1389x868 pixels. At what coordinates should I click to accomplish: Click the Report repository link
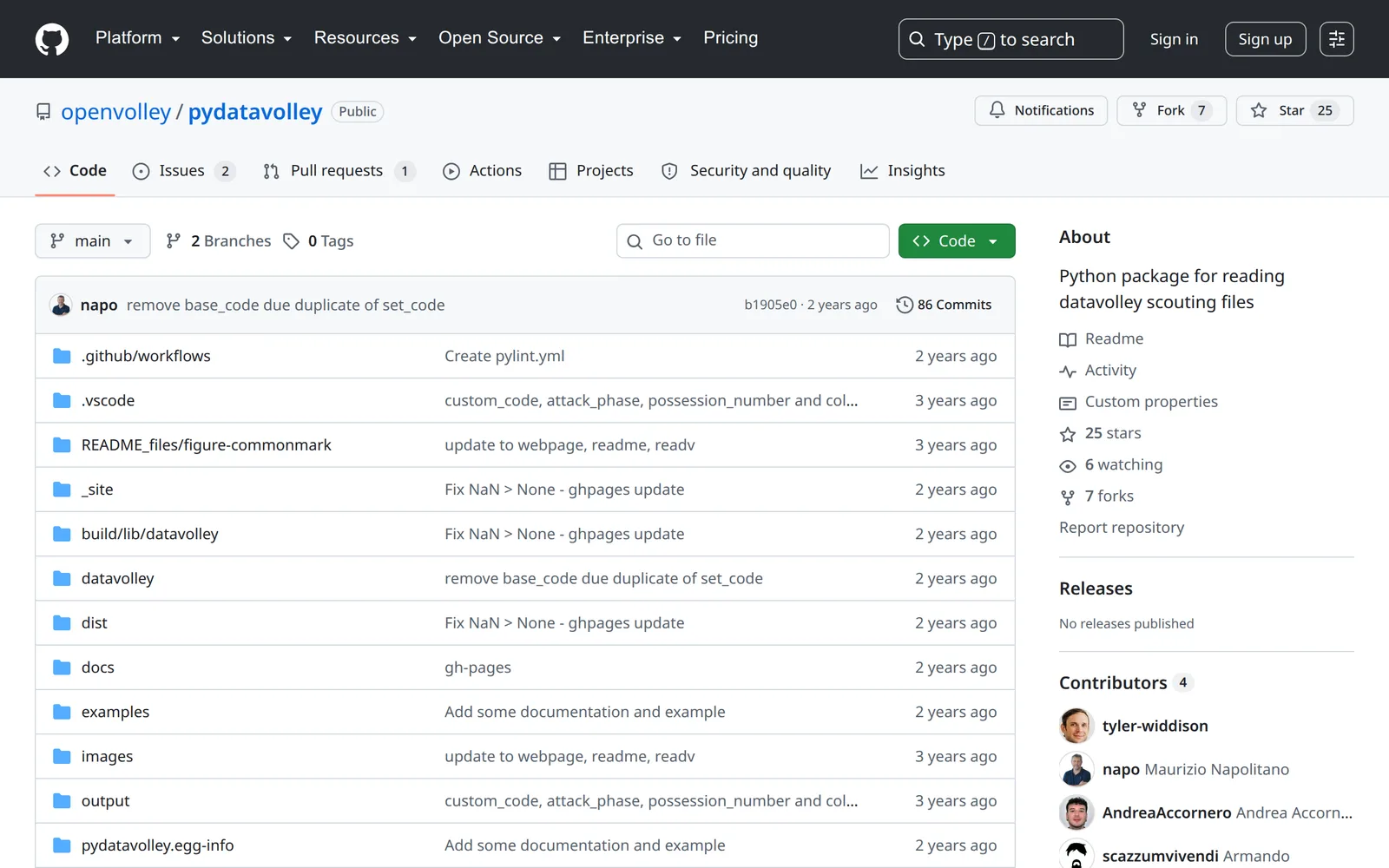(x=1122, y=528)
